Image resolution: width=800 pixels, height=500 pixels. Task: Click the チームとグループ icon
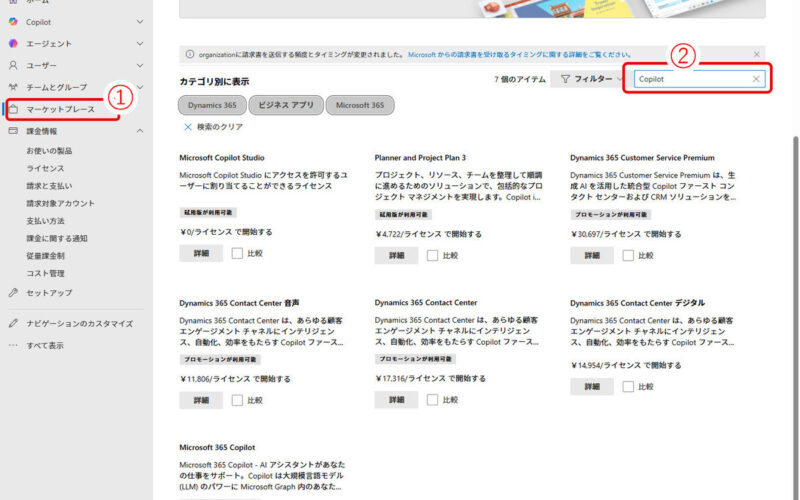click(13, 87)
